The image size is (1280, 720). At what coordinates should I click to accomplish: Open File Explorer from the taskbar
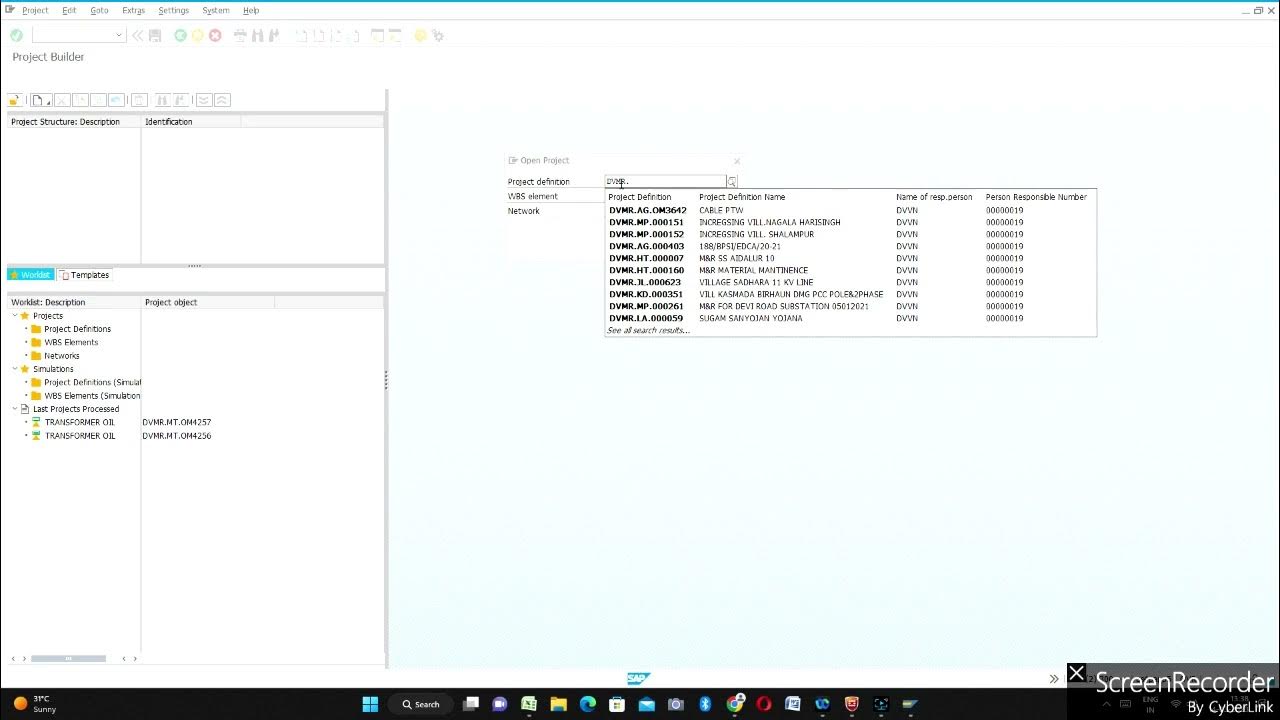(x=558, y=704)
